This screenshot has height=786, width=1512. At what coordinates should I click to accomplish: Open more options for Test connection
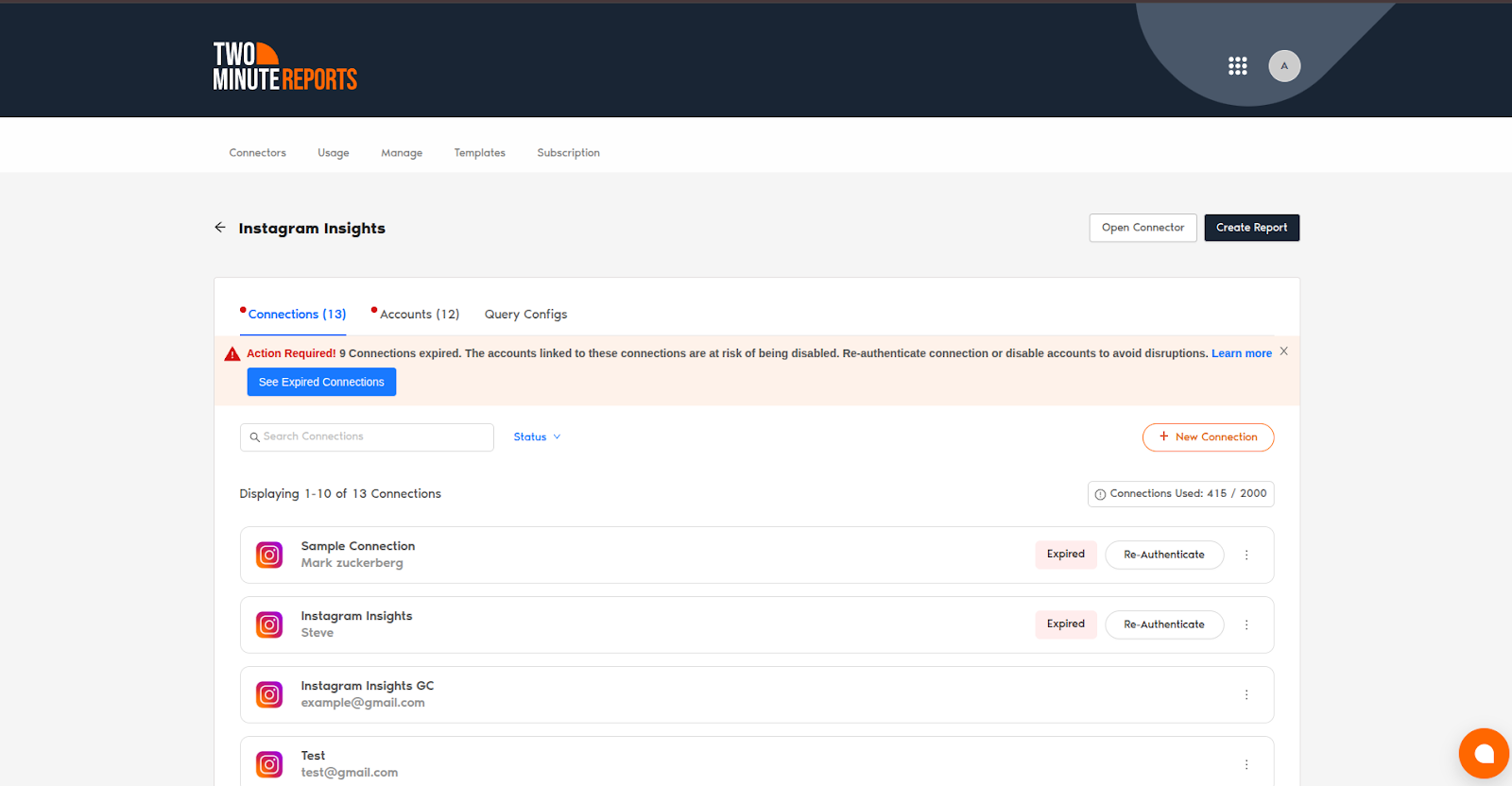1246,765
